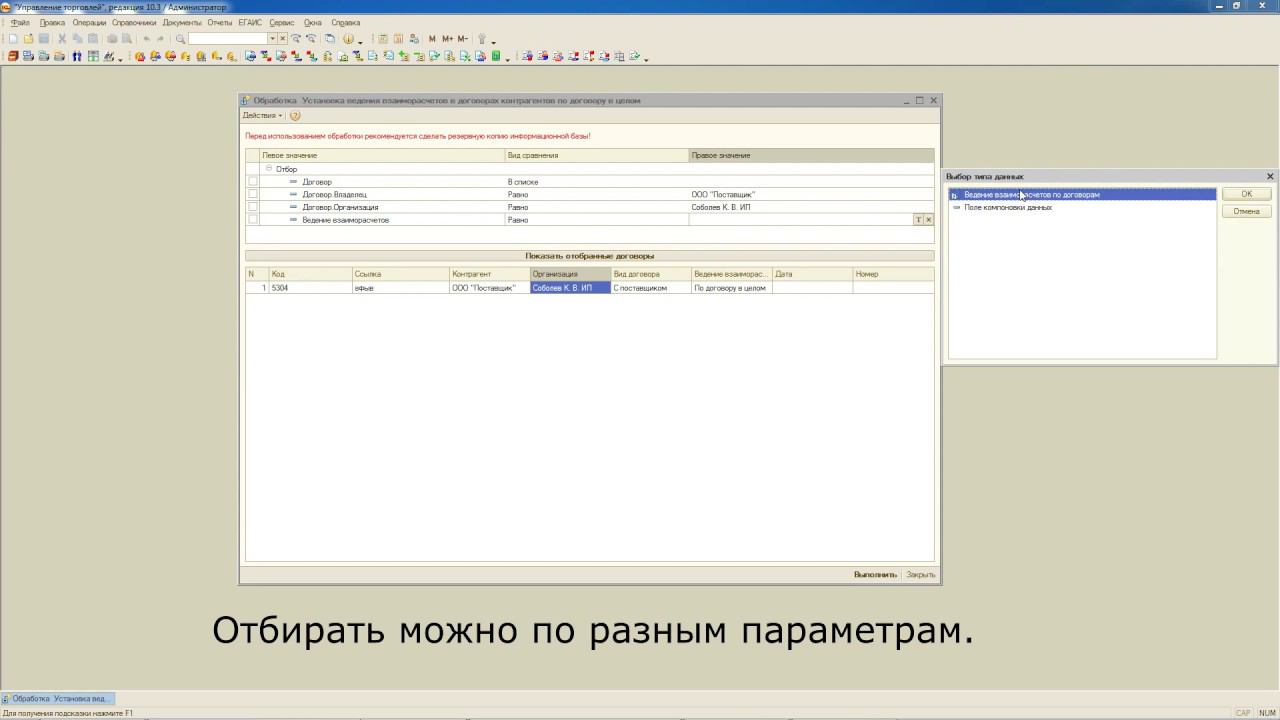
Task: Open the Документы menu
Action: coord(182,22)
